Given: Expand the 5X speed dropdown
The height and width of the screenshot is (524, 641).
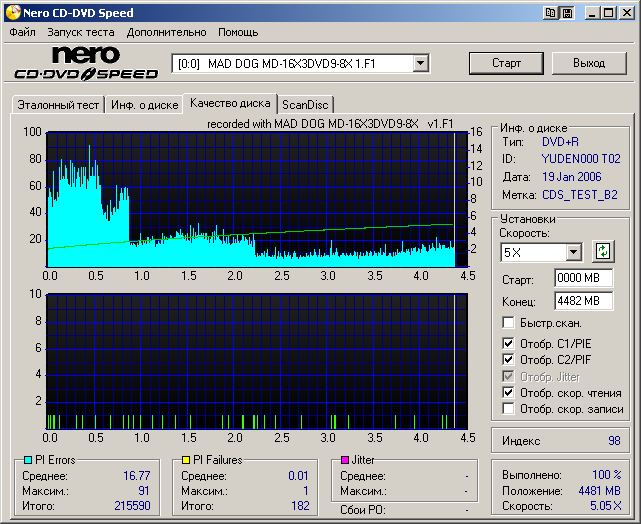Looking at the screenshot, I should [573, 252].
